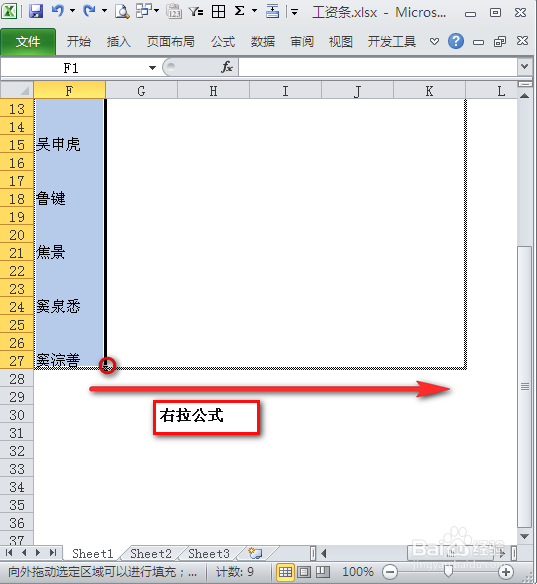Open Excel Help question mark

coord(455,41)
